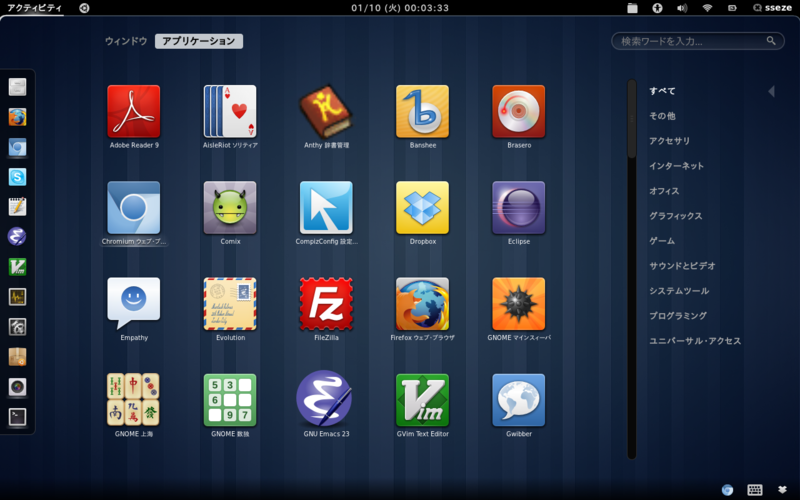The width and height of the screenshot is (800, 500).
Task: Click the spinner icon beside アクティビティ
Action: 84,8
